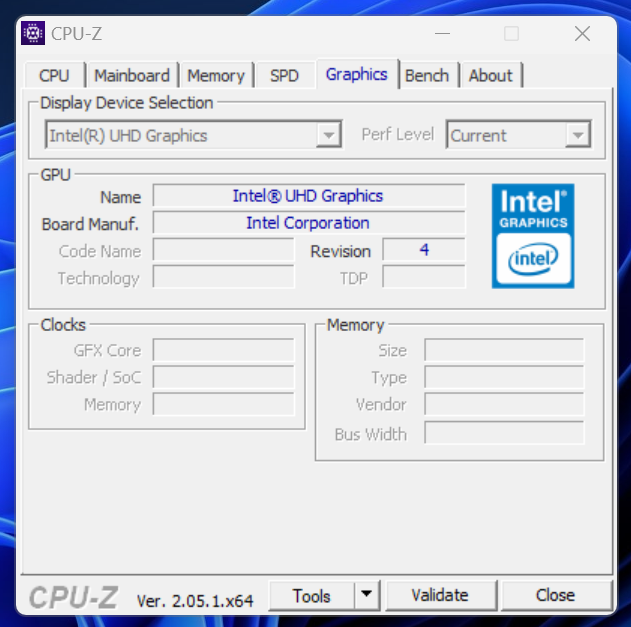Select the Graphics tab

coord(356,75)
